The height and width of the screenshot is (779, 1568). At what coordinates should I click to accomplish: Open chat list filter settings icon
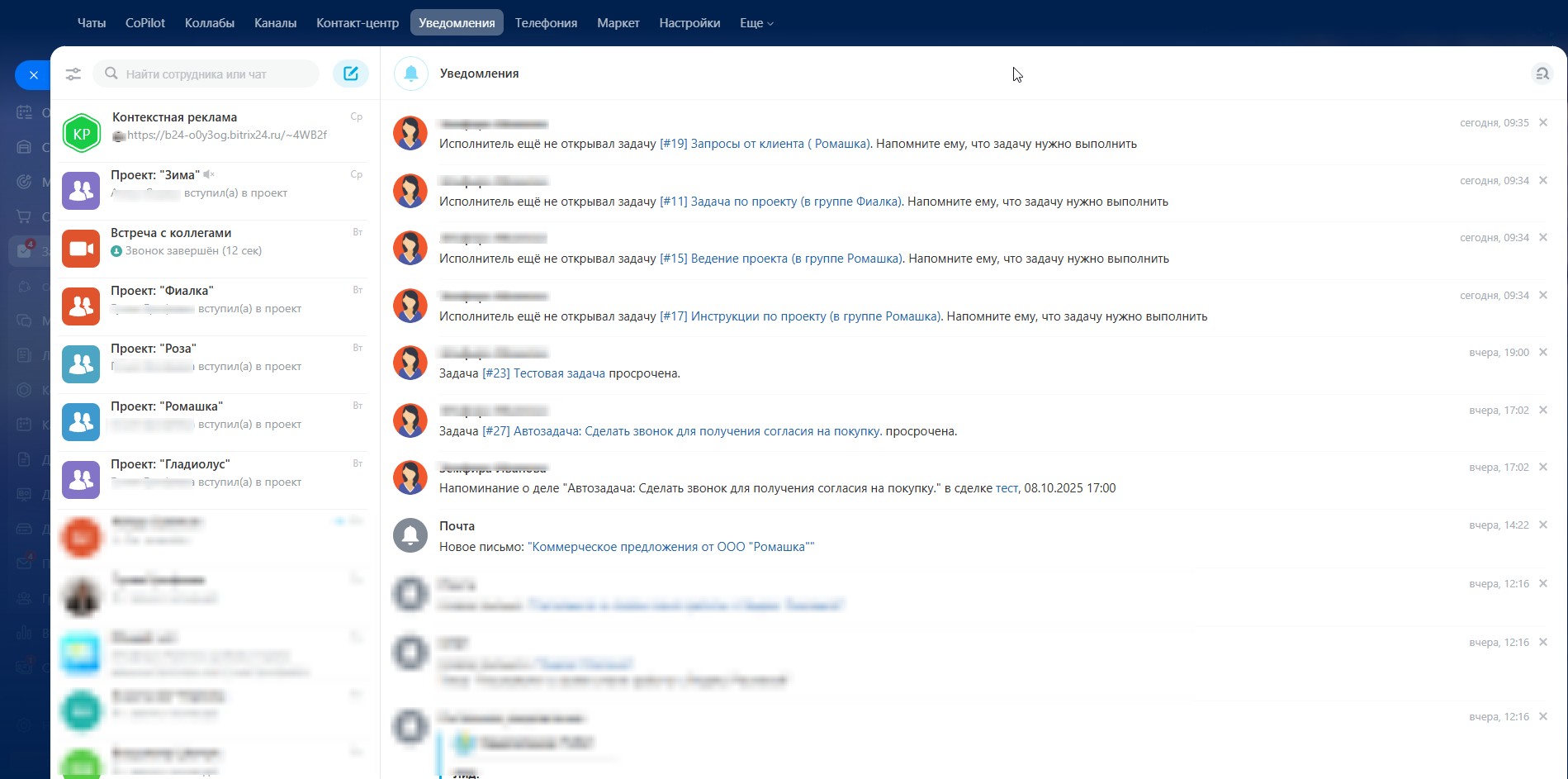pyautogui.click(x=73, y=74)
